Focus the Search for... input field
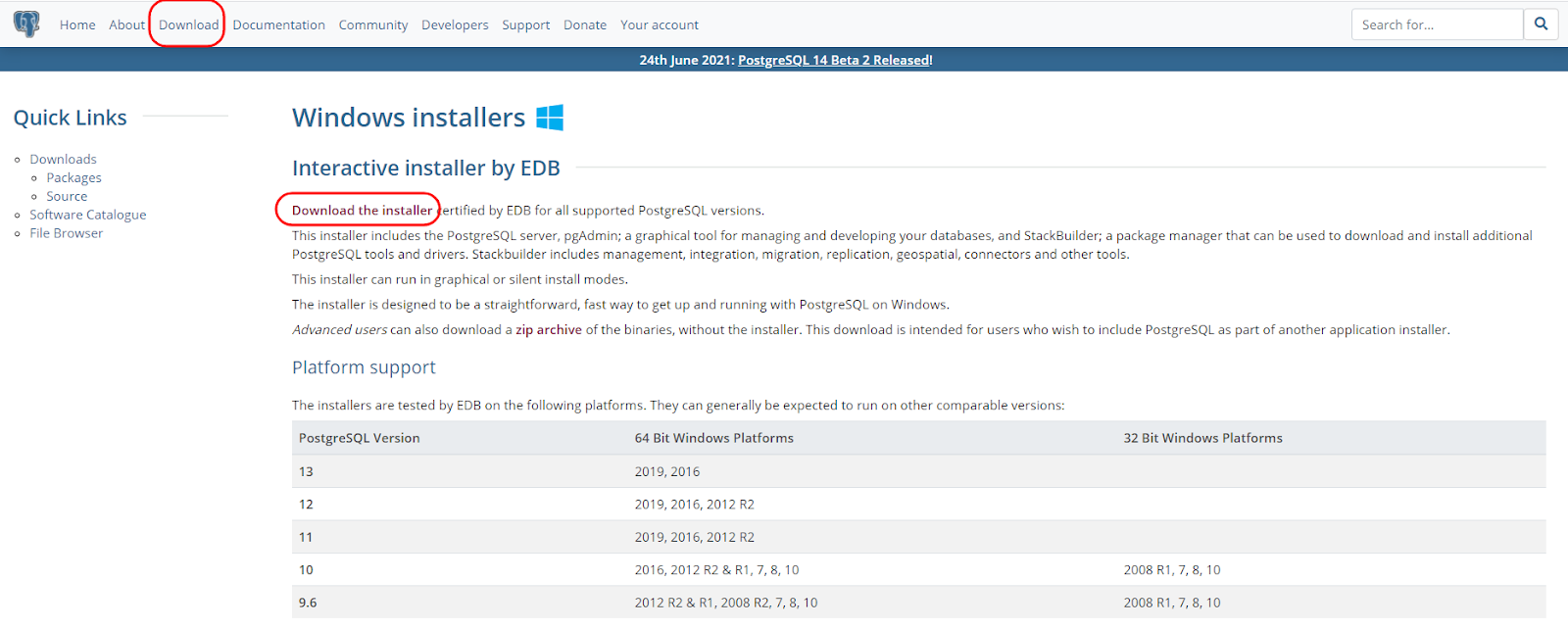 pyautogui.click(x=1437, y=24)
